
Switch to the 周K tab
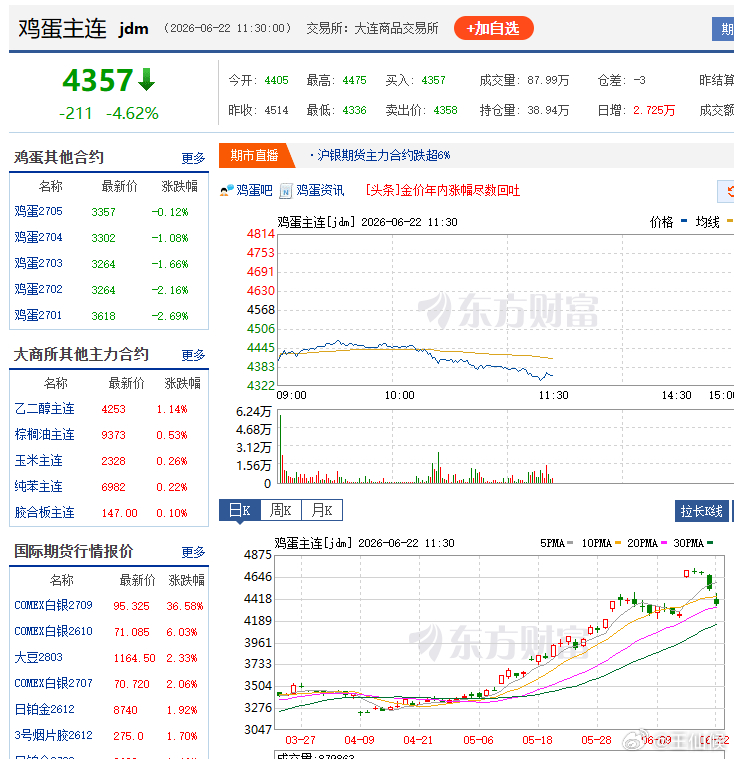(x=281, y=510)
